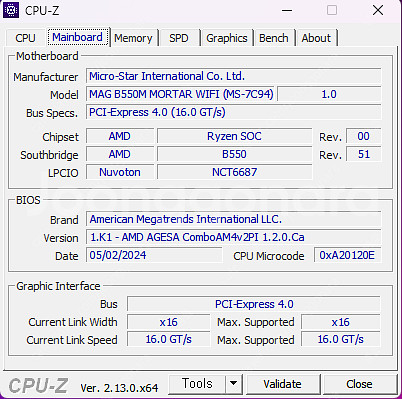This screenshot has height=399, width=402.
Task: Click the BIOS Date 05/02/2024 value
Action: pos(154,255)
